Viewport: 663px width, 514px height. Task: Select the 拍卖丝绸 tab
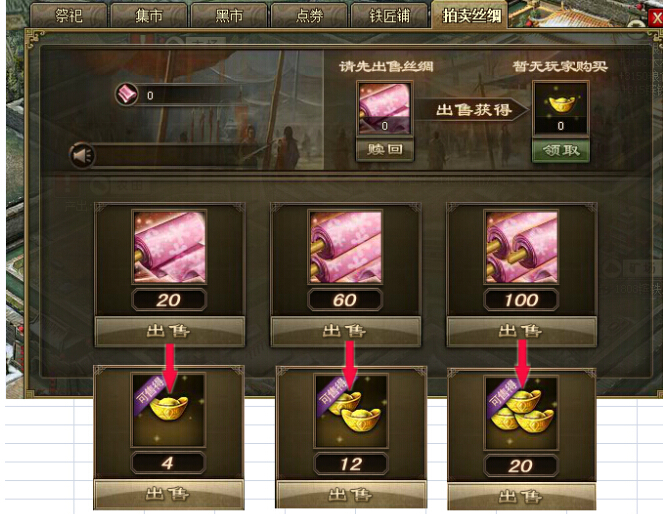pyautogui.click(x=470, y=16)
